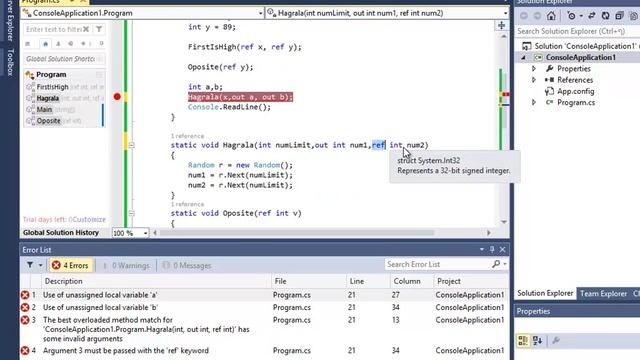Sort by the Description column header
The image size is (640, 360).
tap(156, 281)
